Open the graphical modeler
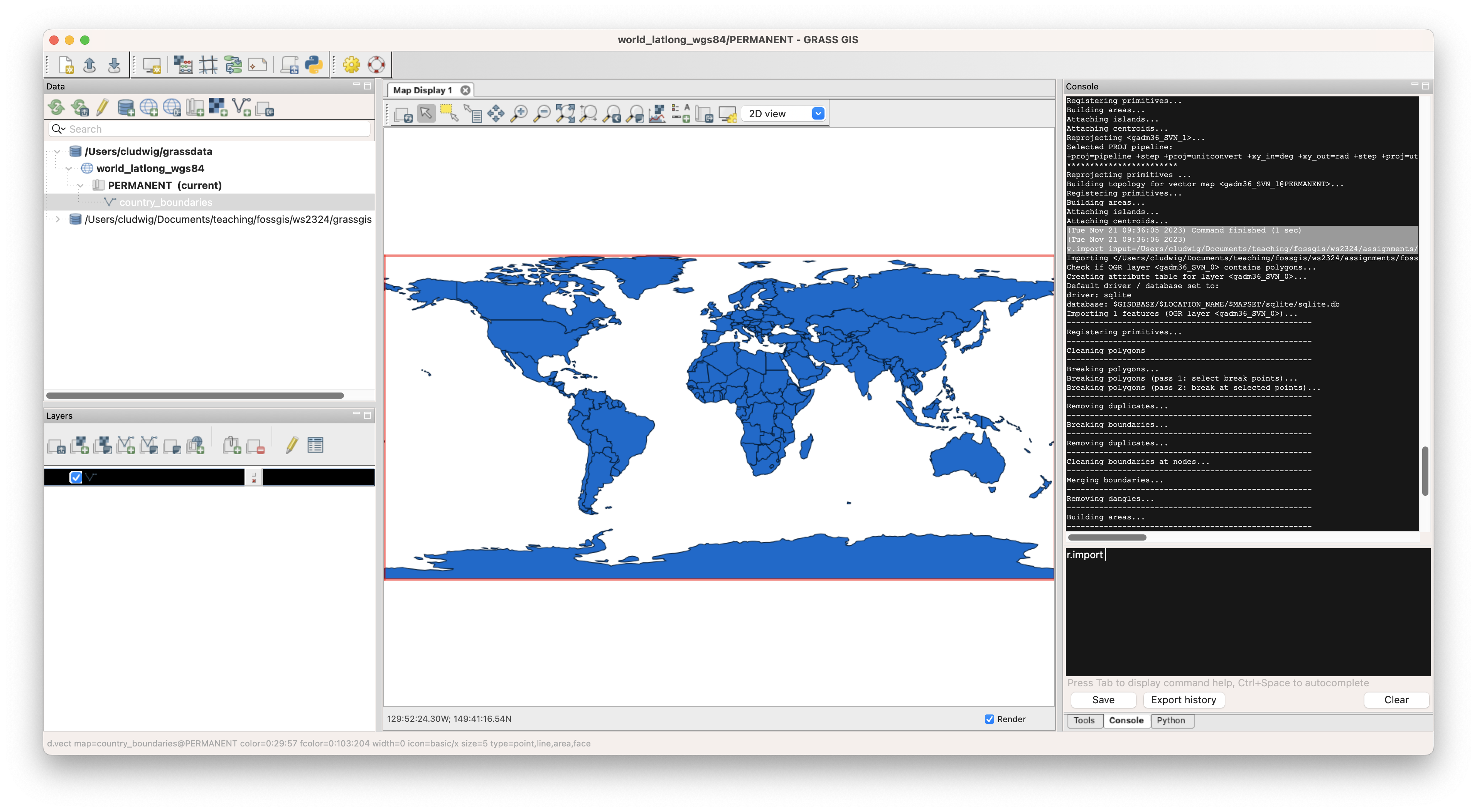Screen dimensions: 1477x812 point(233,65)
